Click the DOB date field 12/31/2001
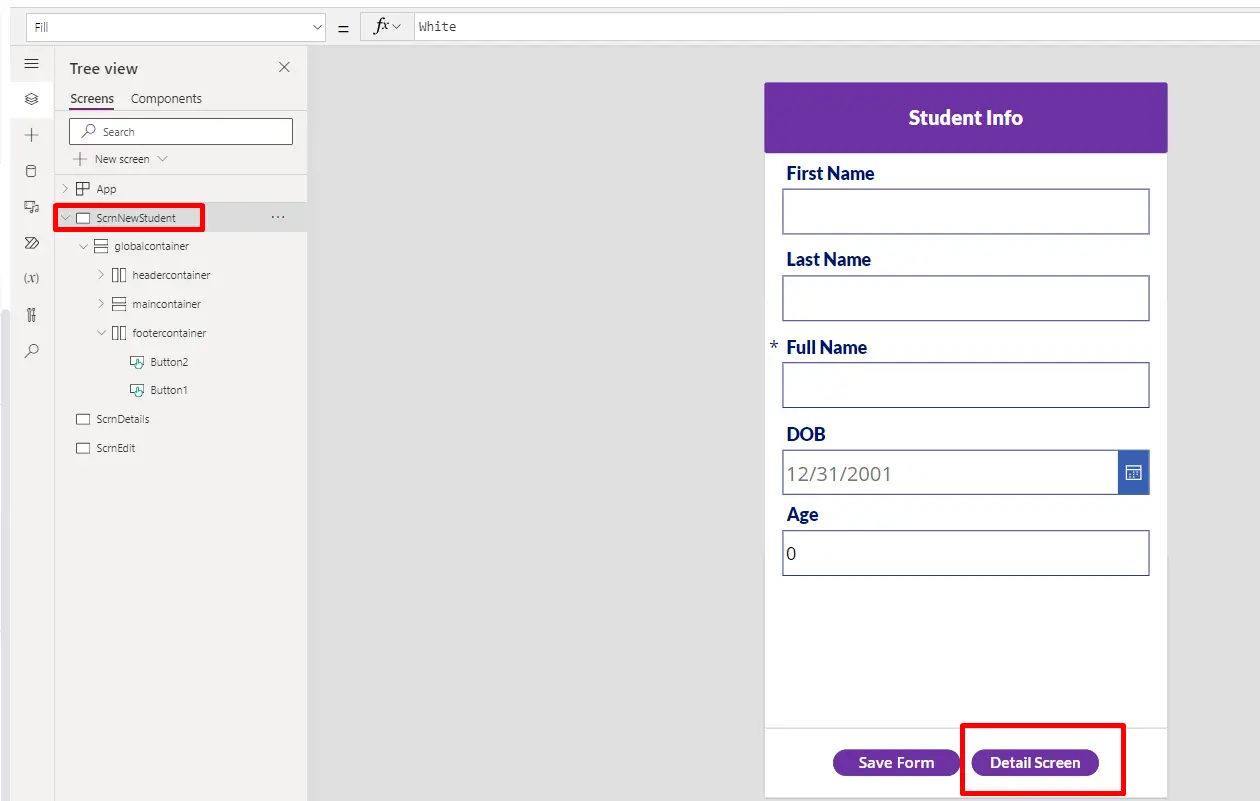1260x801 pixels. point(950,473)
